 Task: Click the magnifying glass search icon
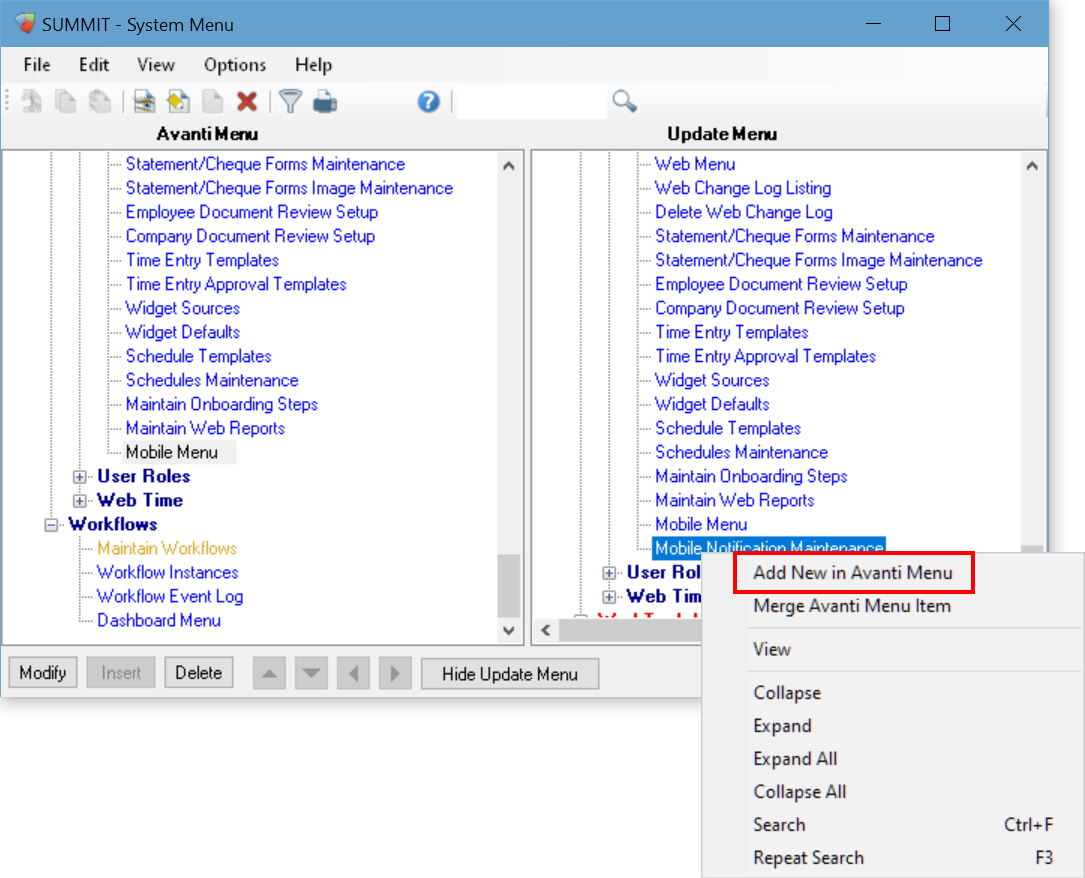624,101
